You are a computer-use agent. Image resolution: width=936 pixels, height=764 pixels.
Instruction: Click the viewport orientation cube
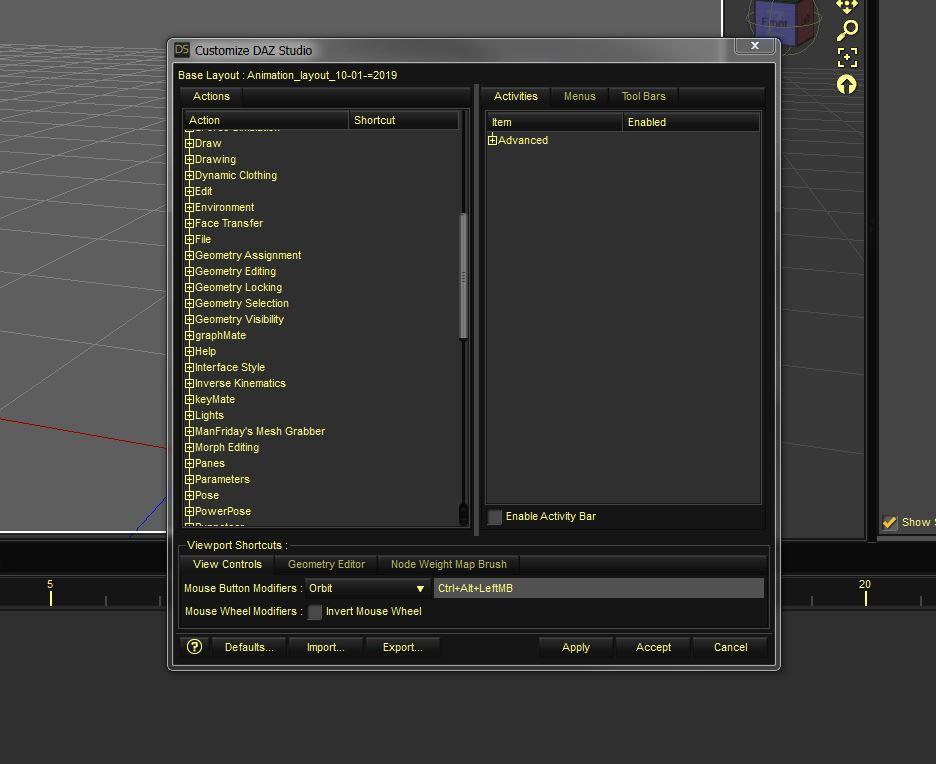click(783, 25)
